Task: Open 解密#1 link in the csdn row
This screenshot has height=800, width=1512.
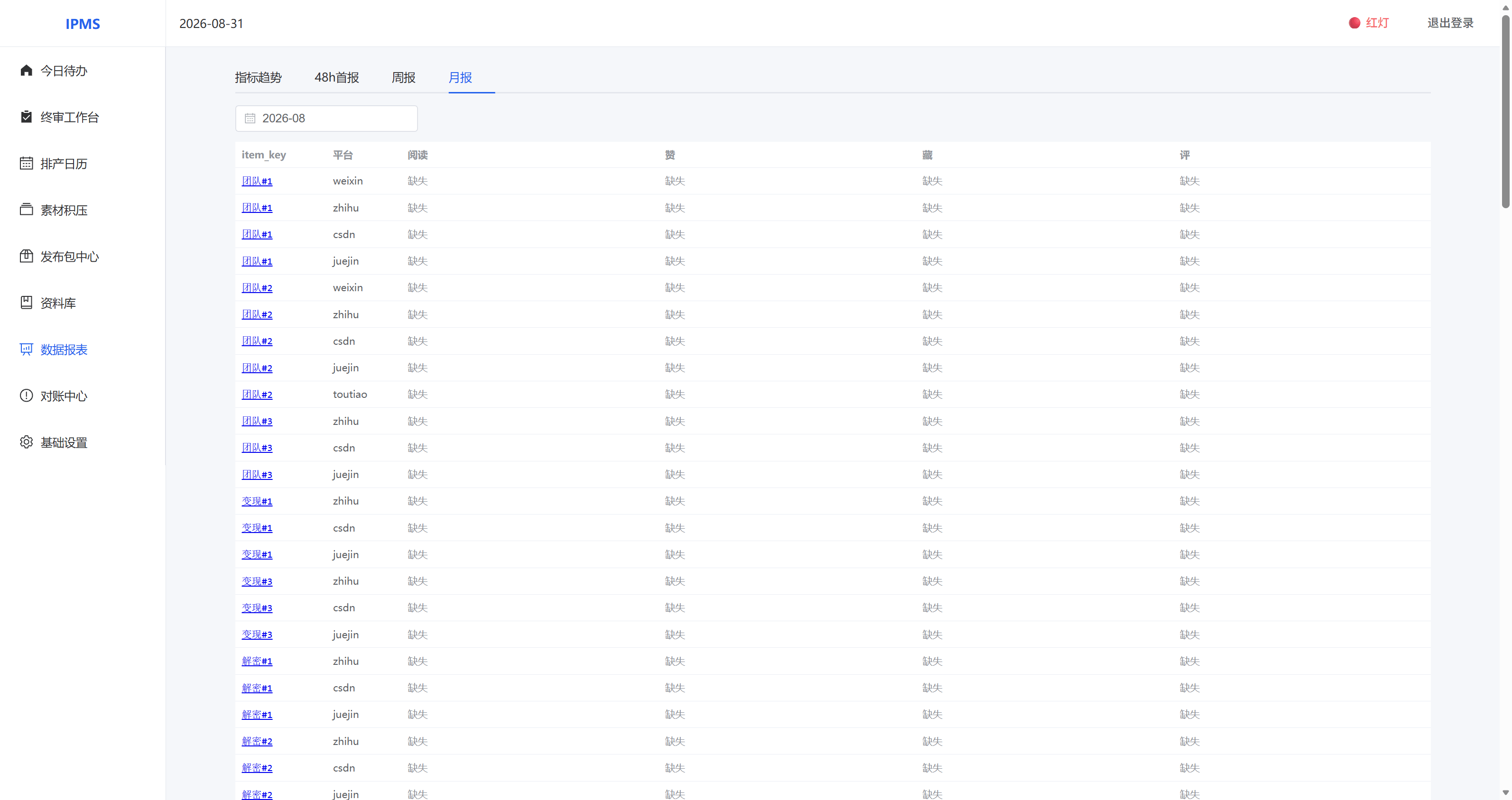Action: [x=257, y=688]
